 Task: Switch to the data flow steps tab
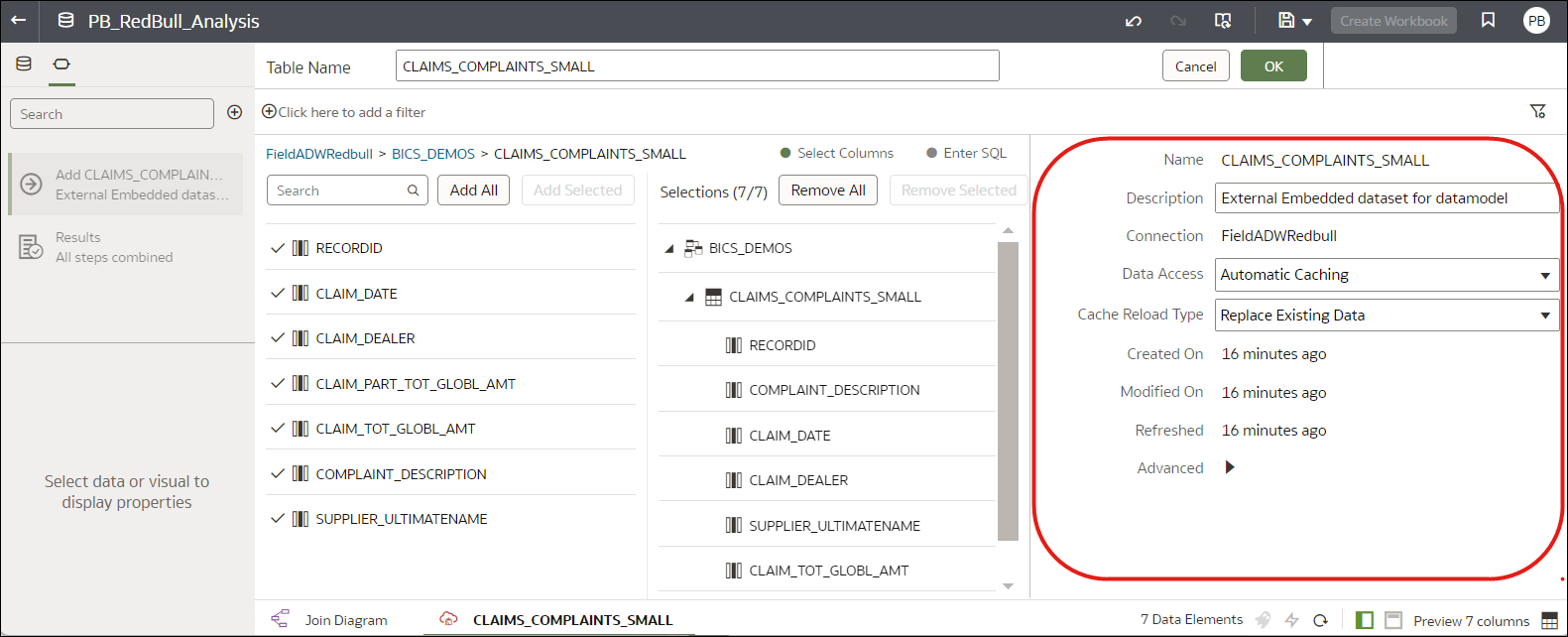pyautogui.click(x=61, y=64)
